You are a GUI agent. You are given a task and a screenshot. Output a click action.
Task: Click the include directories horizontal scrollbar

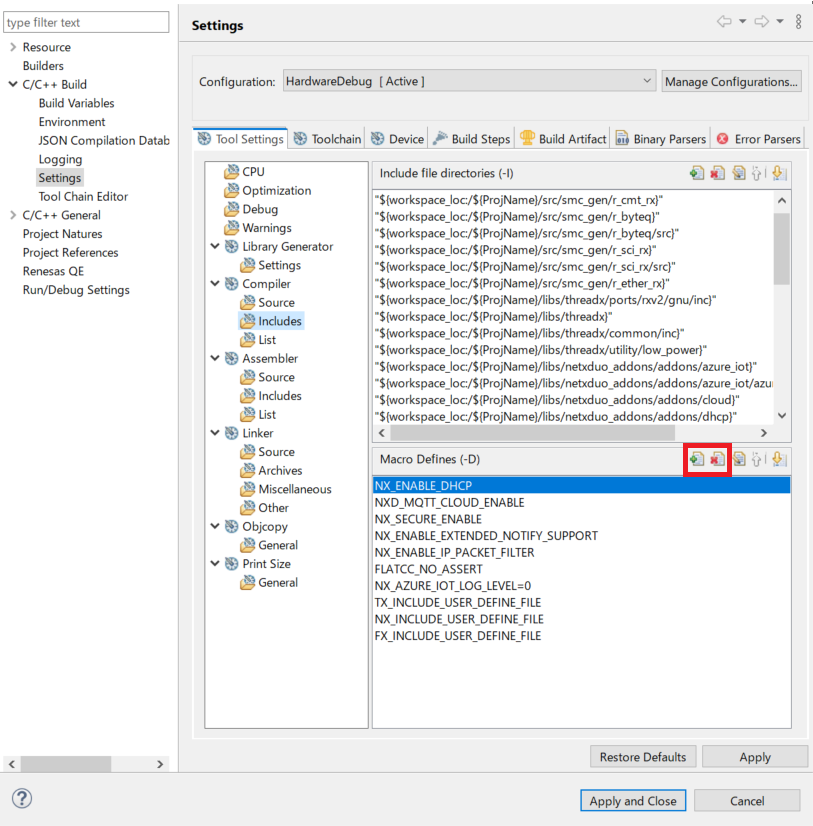[x=570, y=433]
